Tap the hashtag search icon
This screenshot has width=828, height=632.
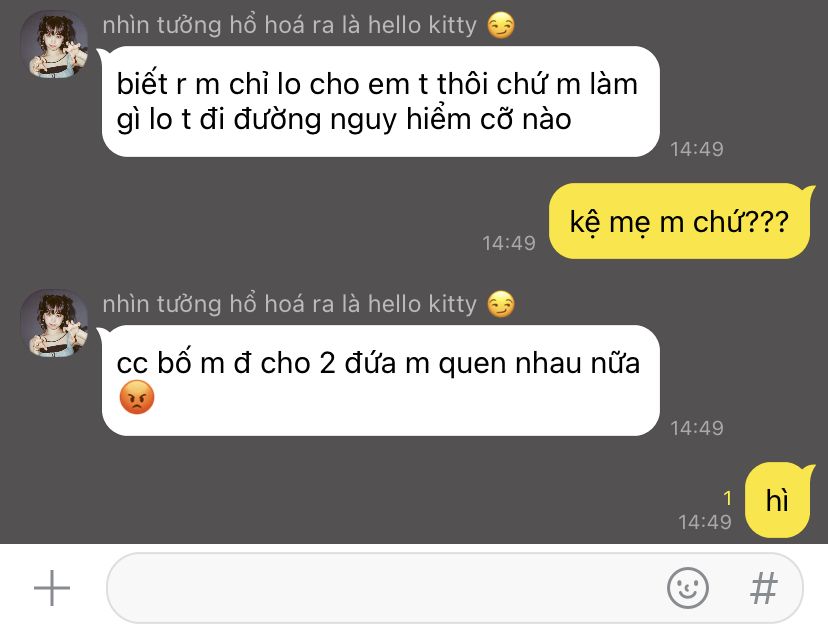coord(764,588)
